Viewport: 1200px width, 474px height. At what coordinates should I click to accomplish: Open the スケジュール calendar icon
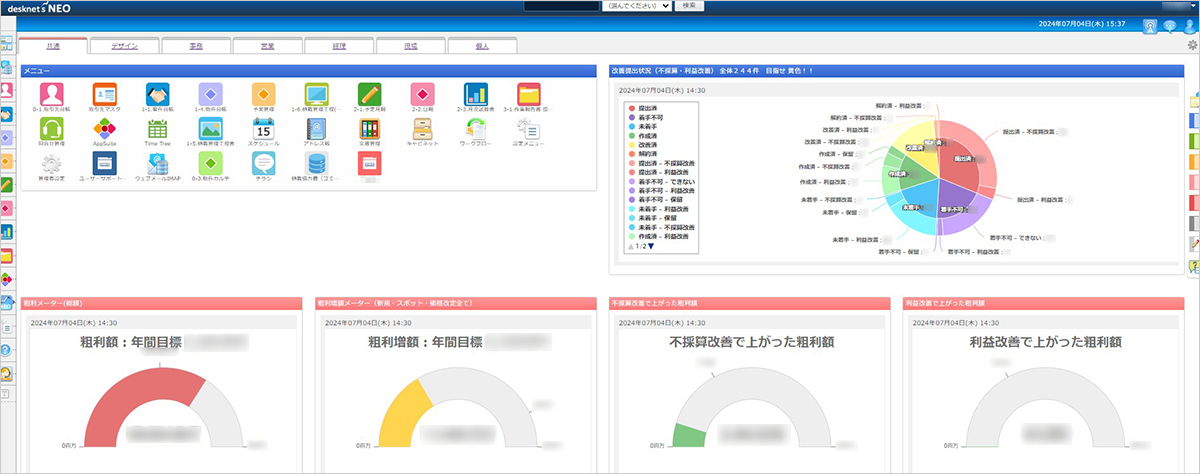click(x=263, y=130)
